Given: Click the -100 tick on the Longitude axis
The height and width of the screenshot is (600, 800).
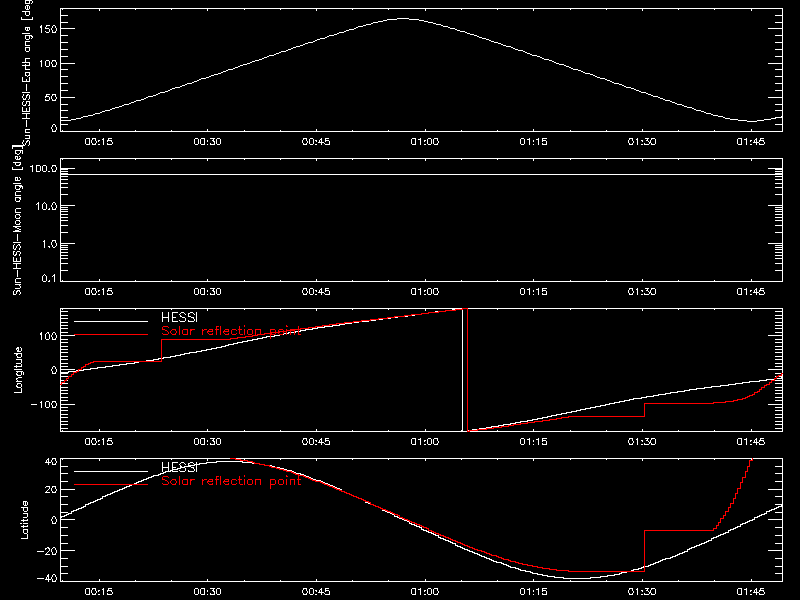Looking at the screenshot, I should [45, 405].
